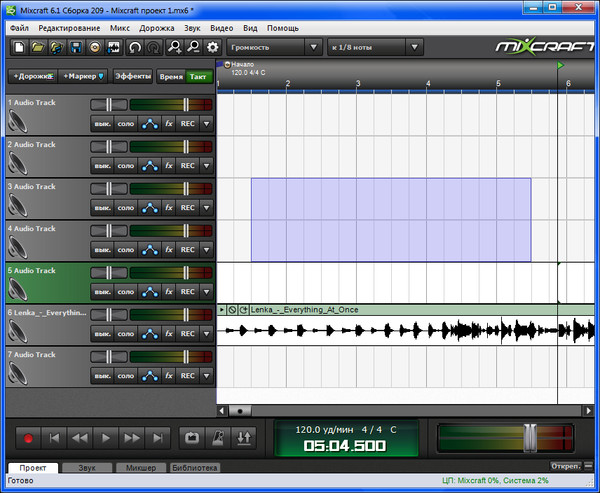Switch to the 'Микшер' tab
Image resolution: width=600 pixels, height=493 pixels.
(139, 467)
